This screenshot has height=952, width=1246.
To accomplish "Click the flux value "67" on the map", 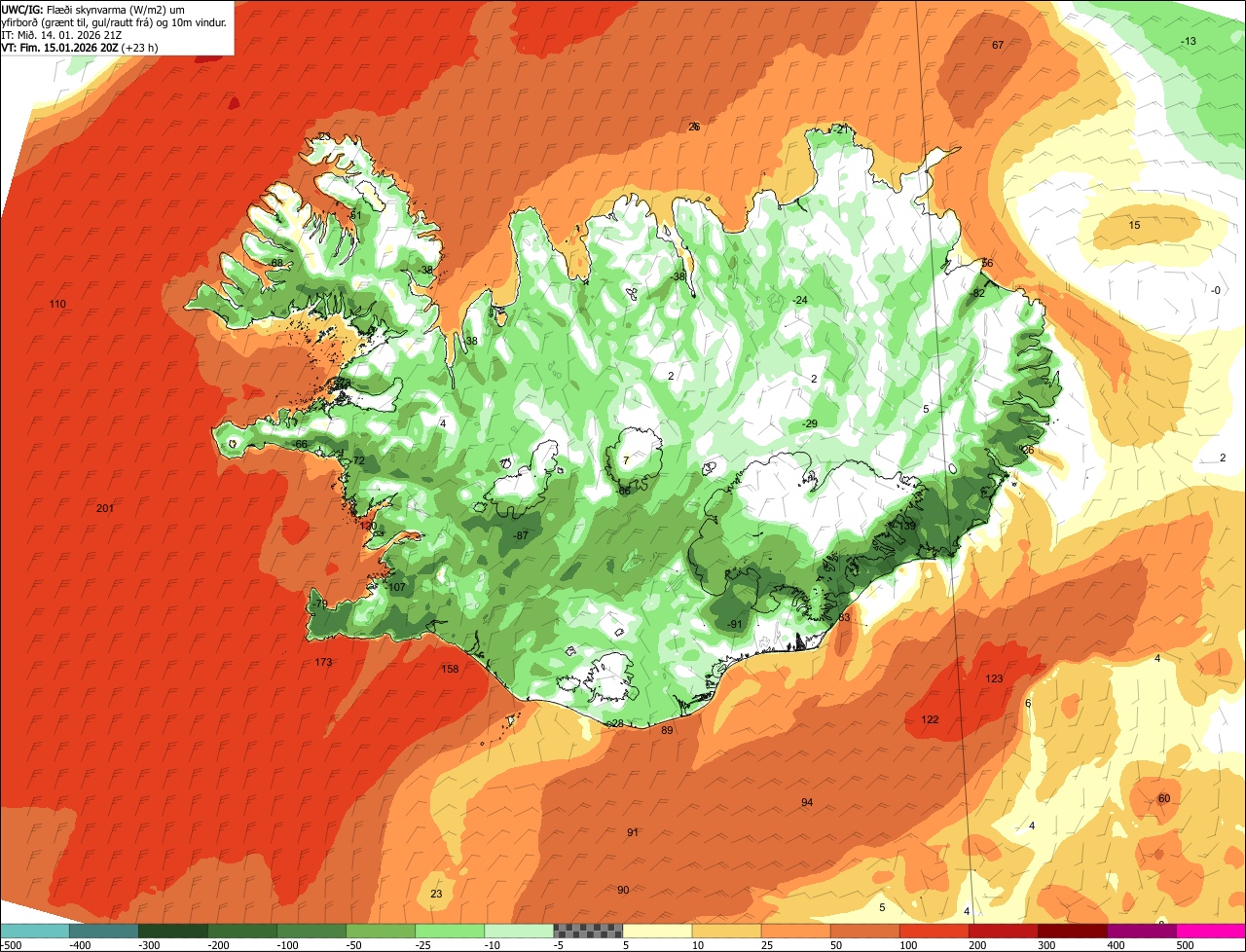I will [998, 45].
